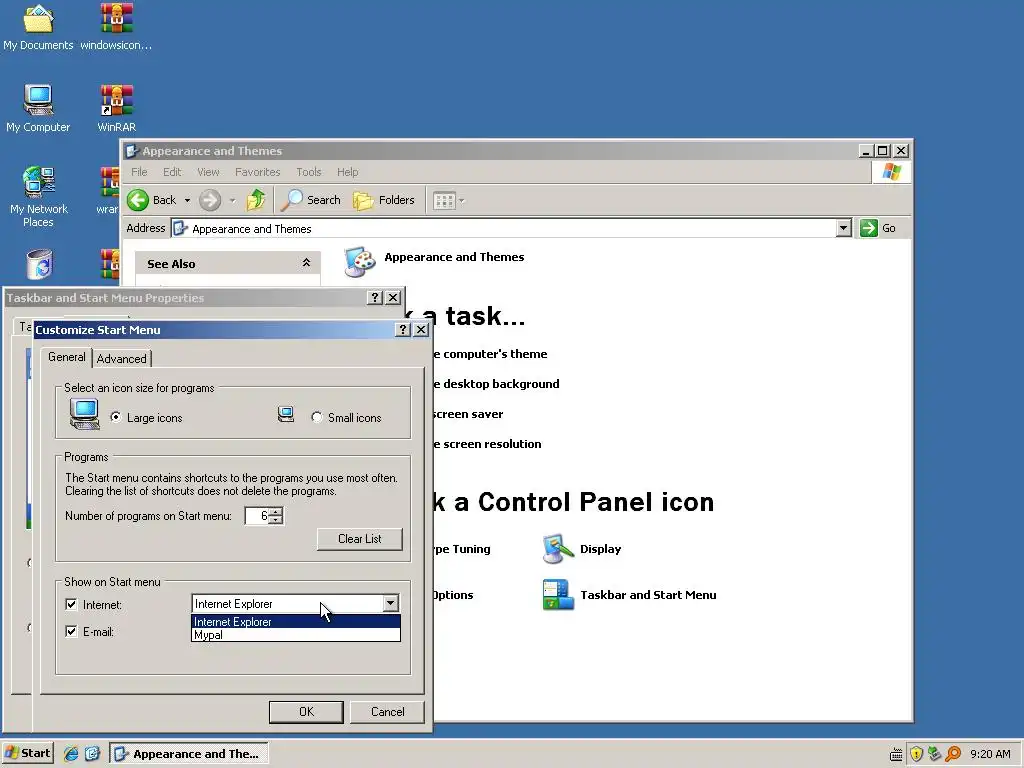Screen dimensions: 1024x768
Task: Open the Help menu
Action: point(347,172)
